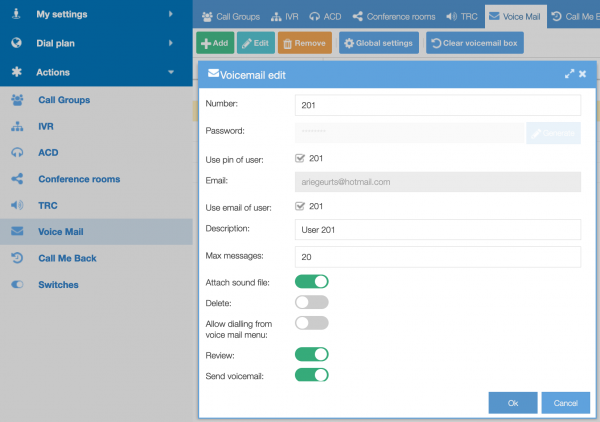Collapse the Actions menu arrow

click(x=171, y=72)
